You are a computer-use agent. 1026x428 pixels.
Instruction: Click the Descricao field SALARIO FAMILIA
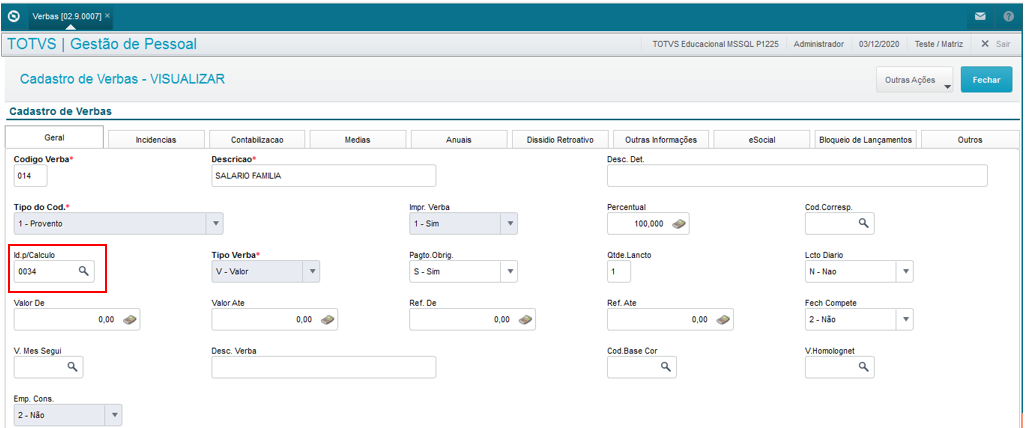click(x=323, y=176)
